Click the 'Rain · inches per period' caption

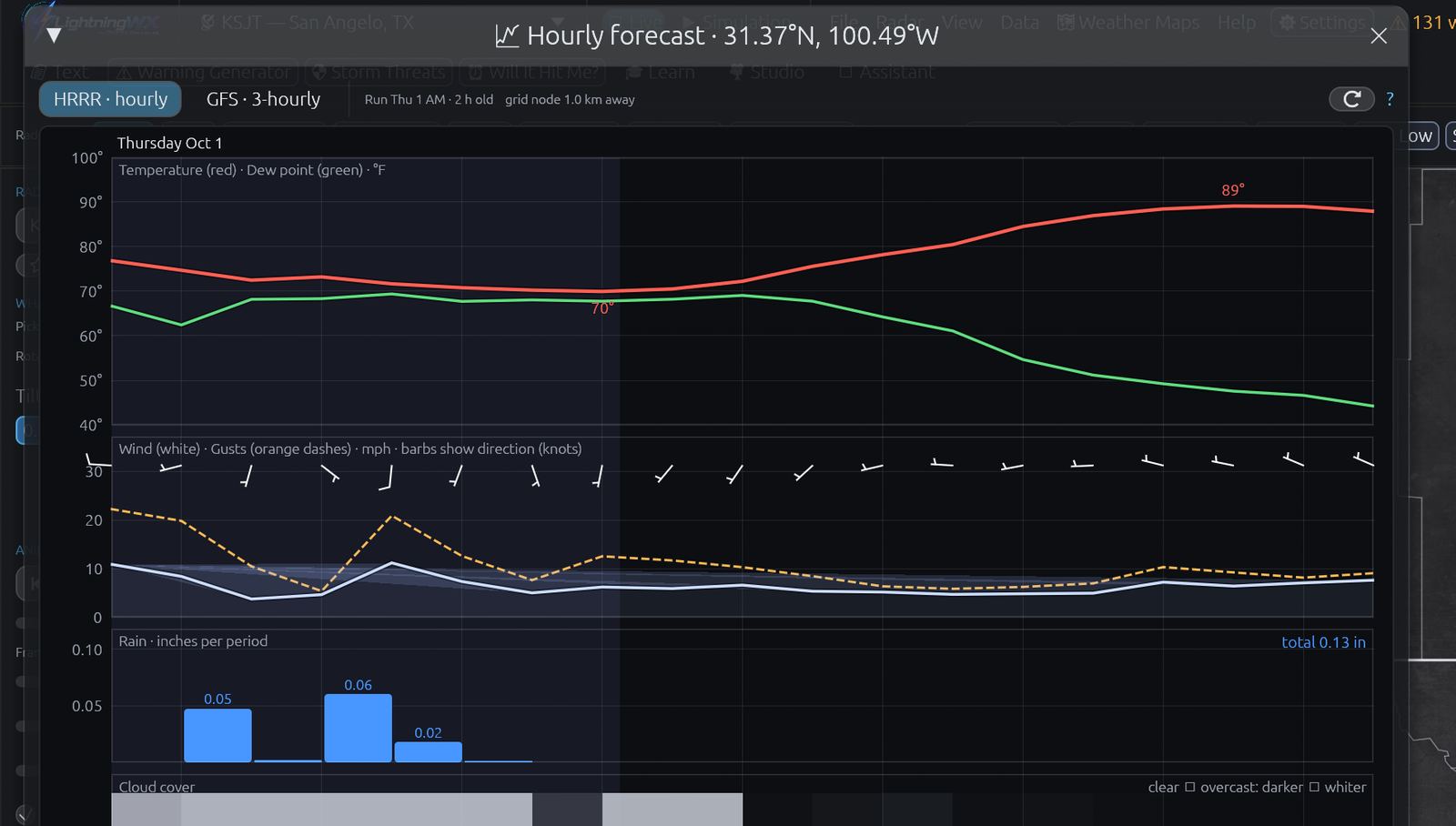click(x=193, y=641)
